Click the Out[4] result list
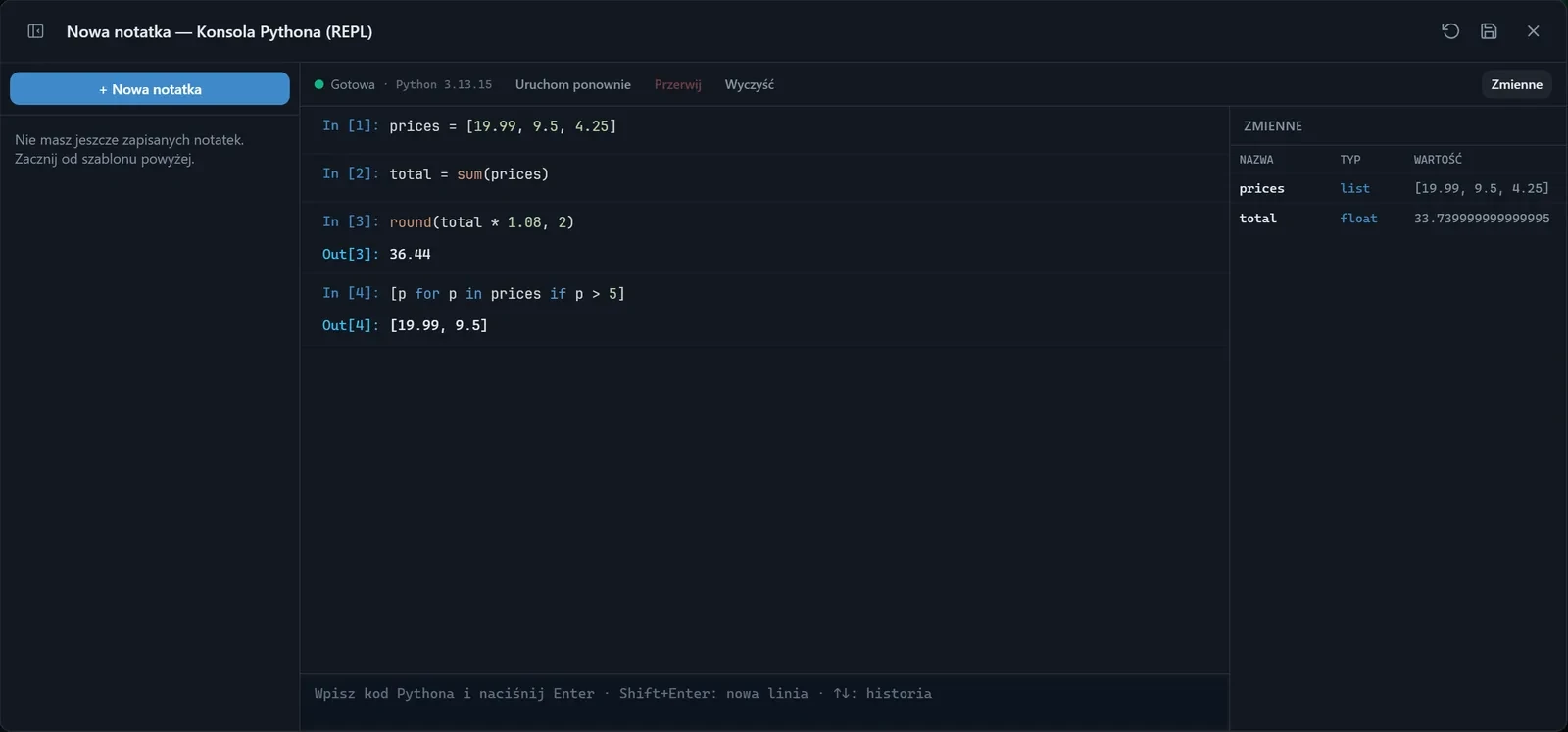The height and width of the screenshot is (732, 1568). click(438, 325)
